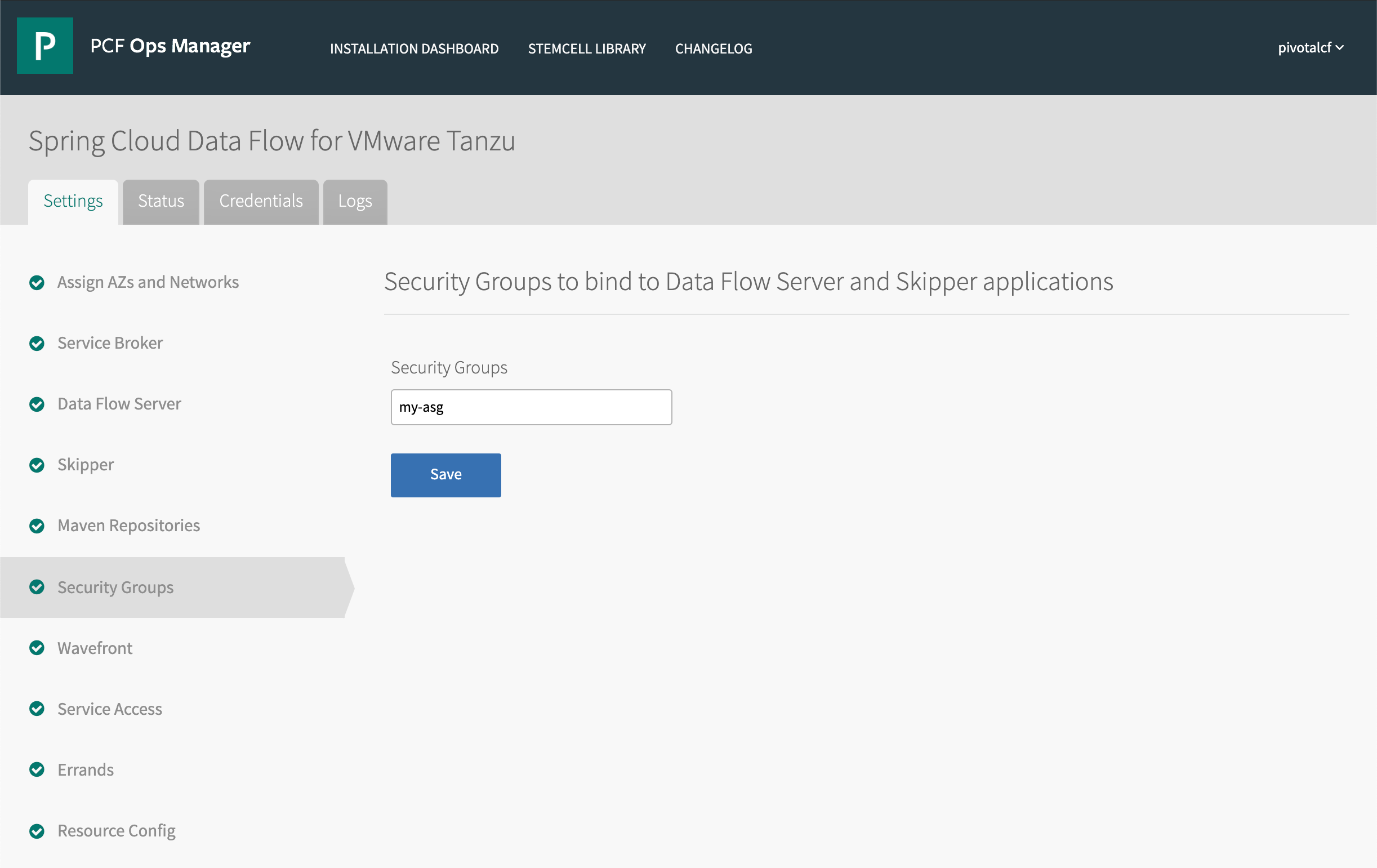
Task: Open Wavefront settings
Action: tap(95, 648)
